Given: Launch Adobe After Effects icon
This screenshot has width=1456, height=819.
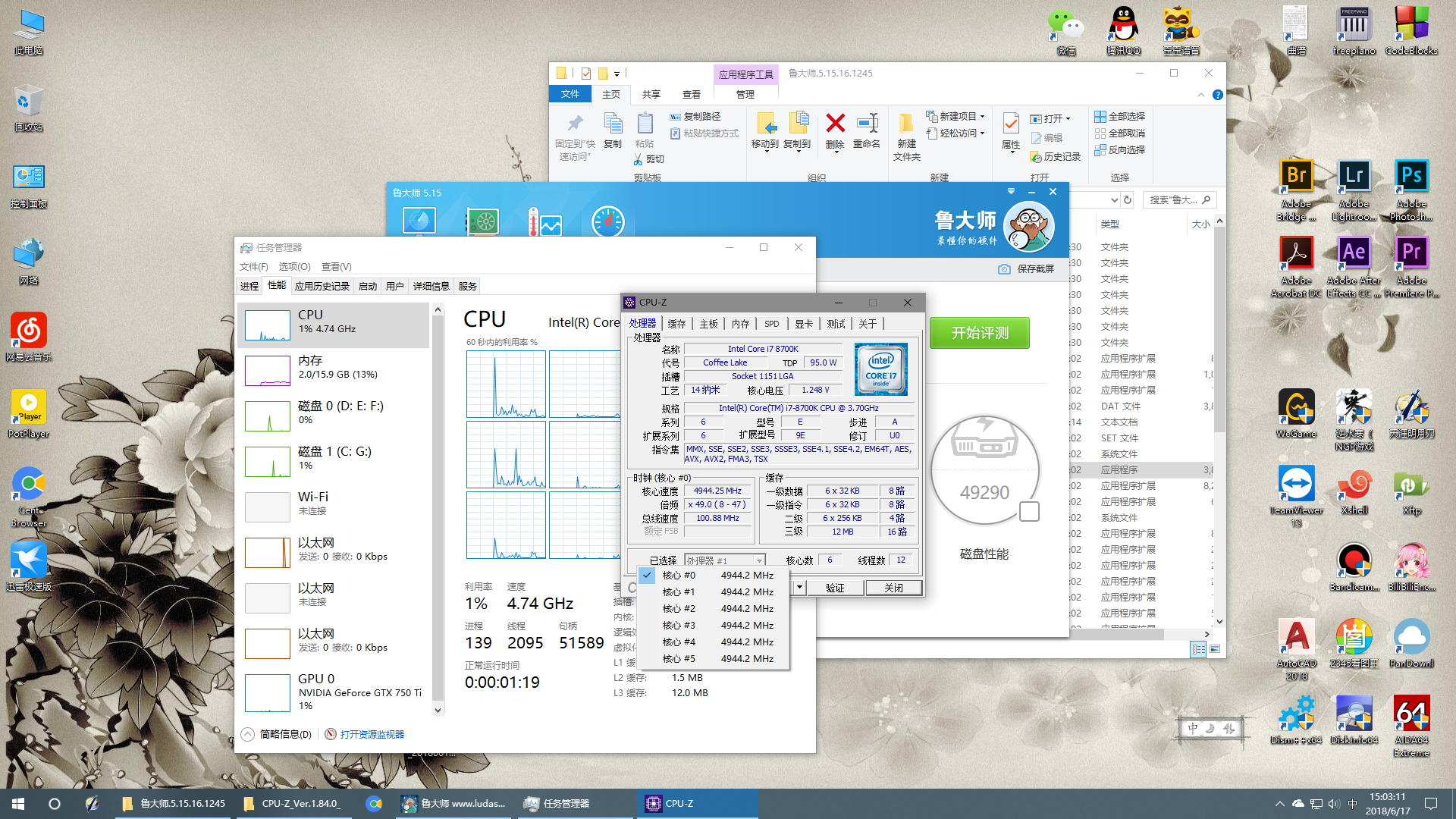Looking at the screenshot, I should point(1354,267).
